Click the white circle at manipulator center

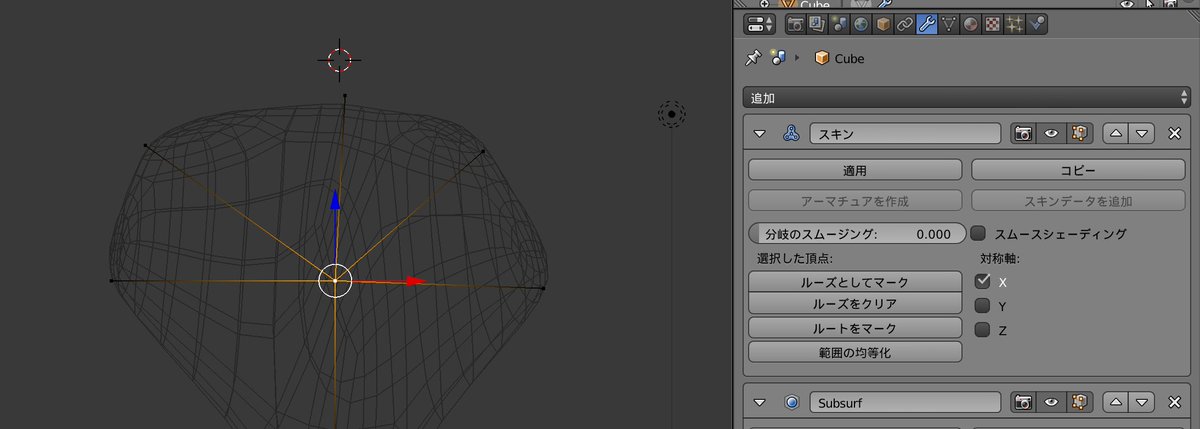[x=335, y=281]
